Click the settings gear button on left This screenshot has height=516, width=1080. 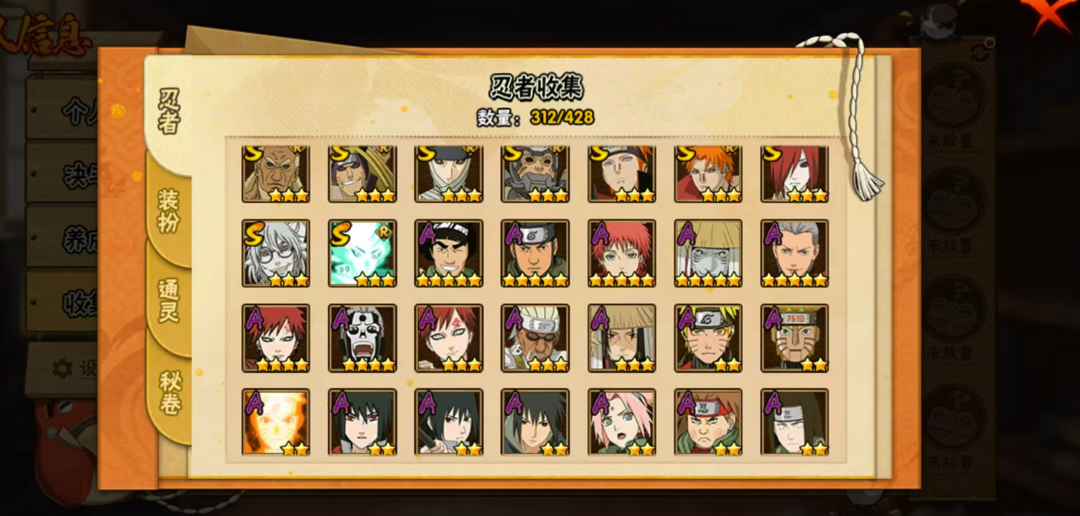(x=63, y=369)
